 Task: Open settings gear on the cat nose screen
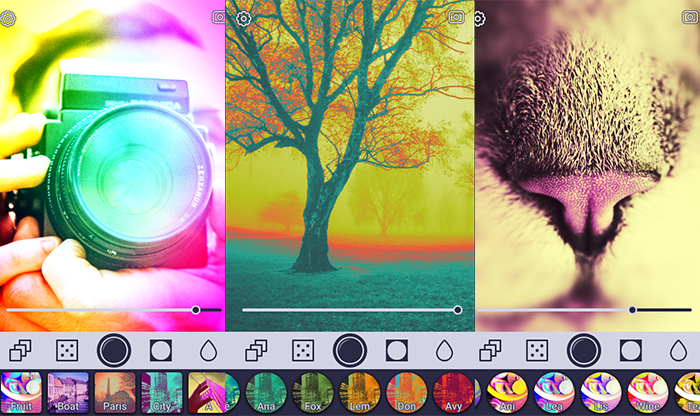(x=479, y=18)
